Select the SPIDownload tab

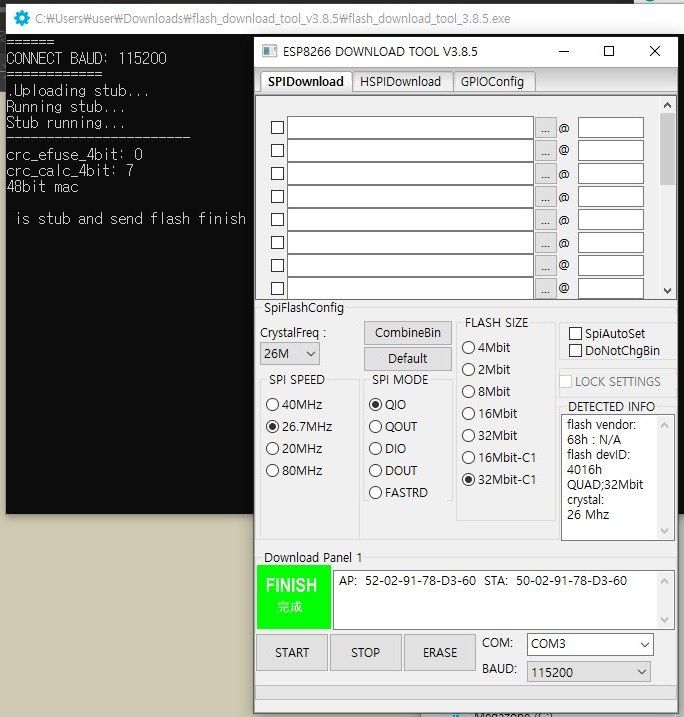[x=305, y=82]
